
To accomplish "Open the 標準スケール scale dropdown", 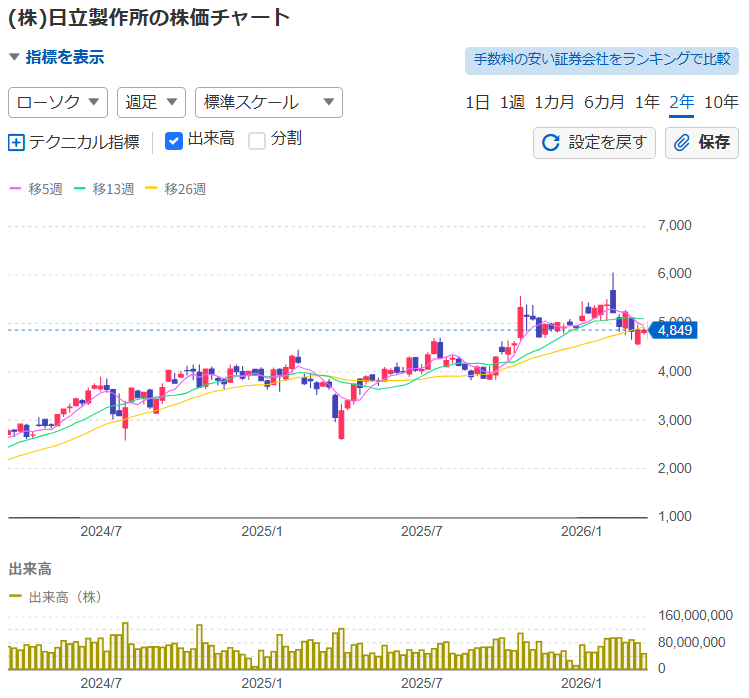I will [x=268, y=102].
